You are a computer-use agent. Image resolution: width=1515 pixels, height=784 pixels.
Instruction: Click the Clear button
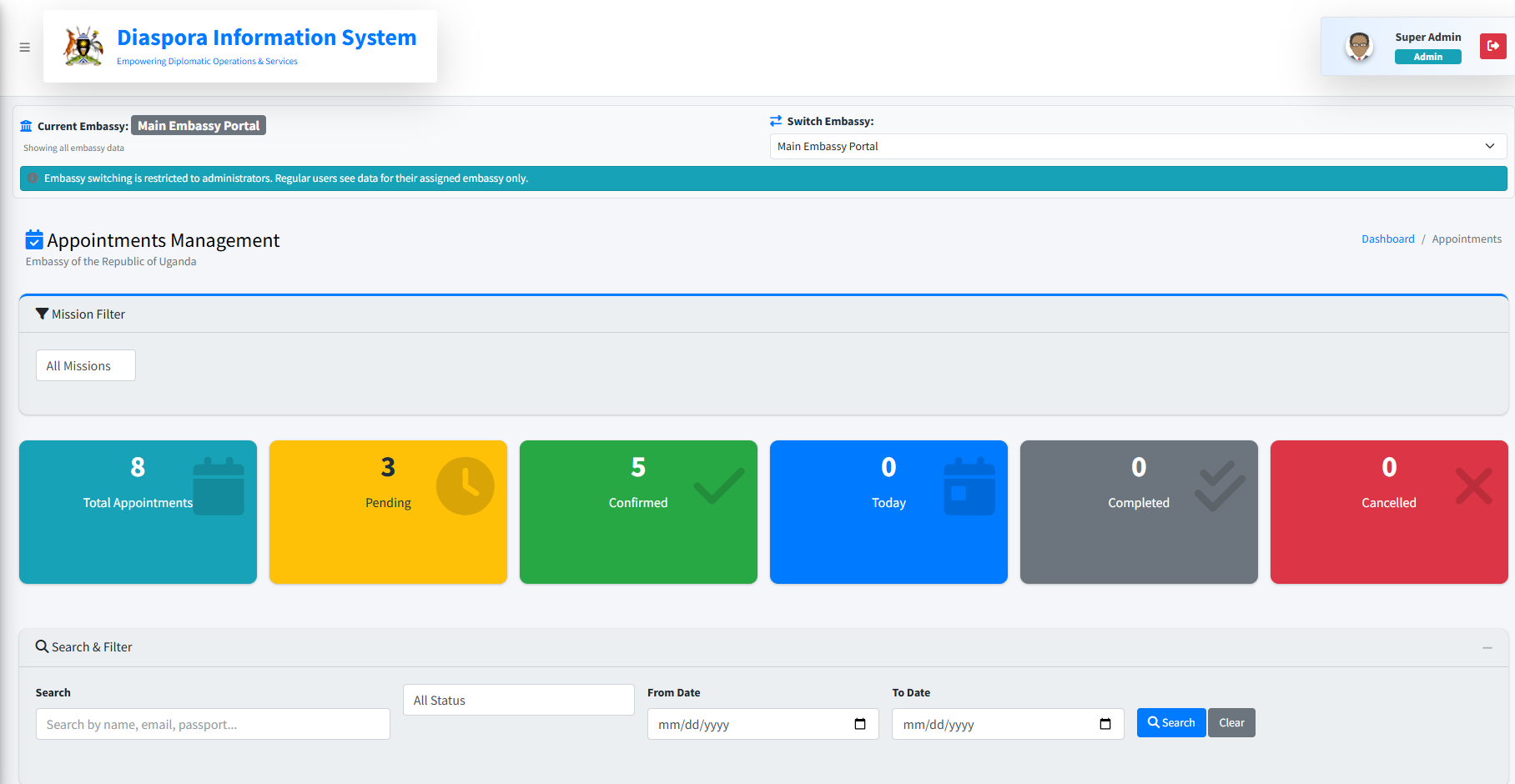[1231, 722]
